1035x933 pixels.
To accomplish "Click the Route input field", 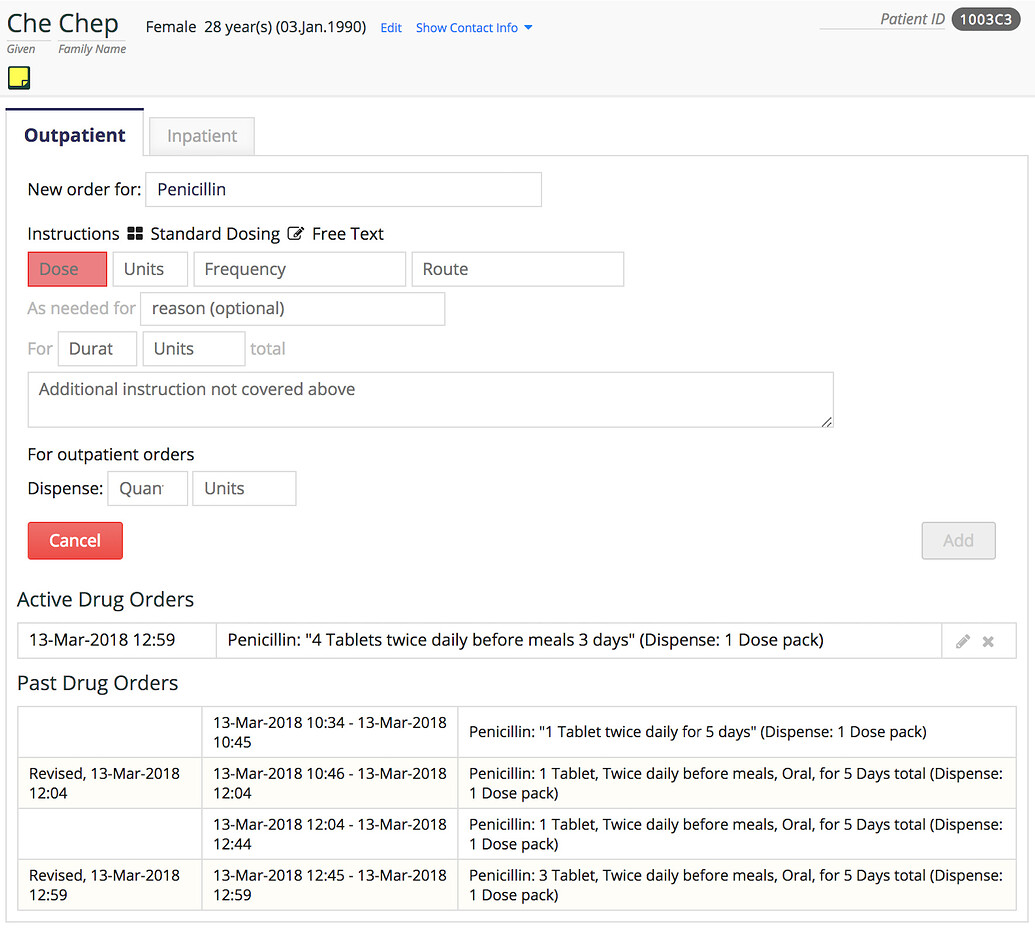I will pyautogui.click(x=517, y=269).
